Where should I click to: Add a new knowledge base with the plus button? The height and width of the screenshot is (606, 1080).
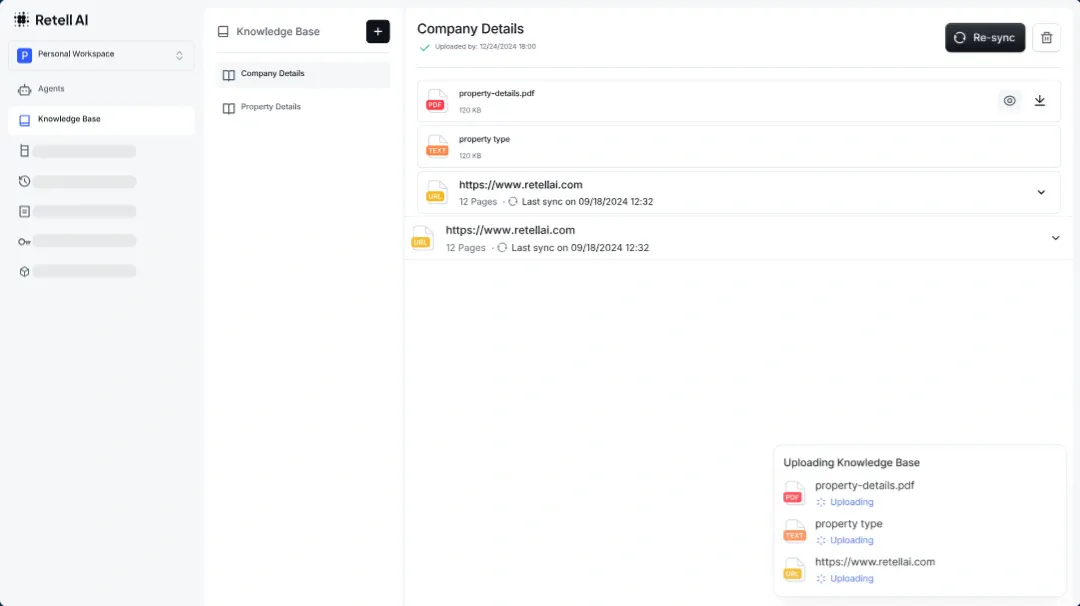click(x=377, y=31)
